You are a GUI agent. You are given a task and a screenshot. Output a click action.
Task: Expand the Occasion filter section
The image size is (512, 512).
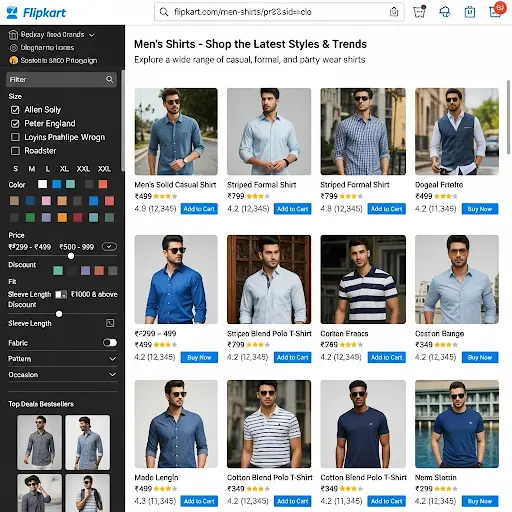coord(113,374)
